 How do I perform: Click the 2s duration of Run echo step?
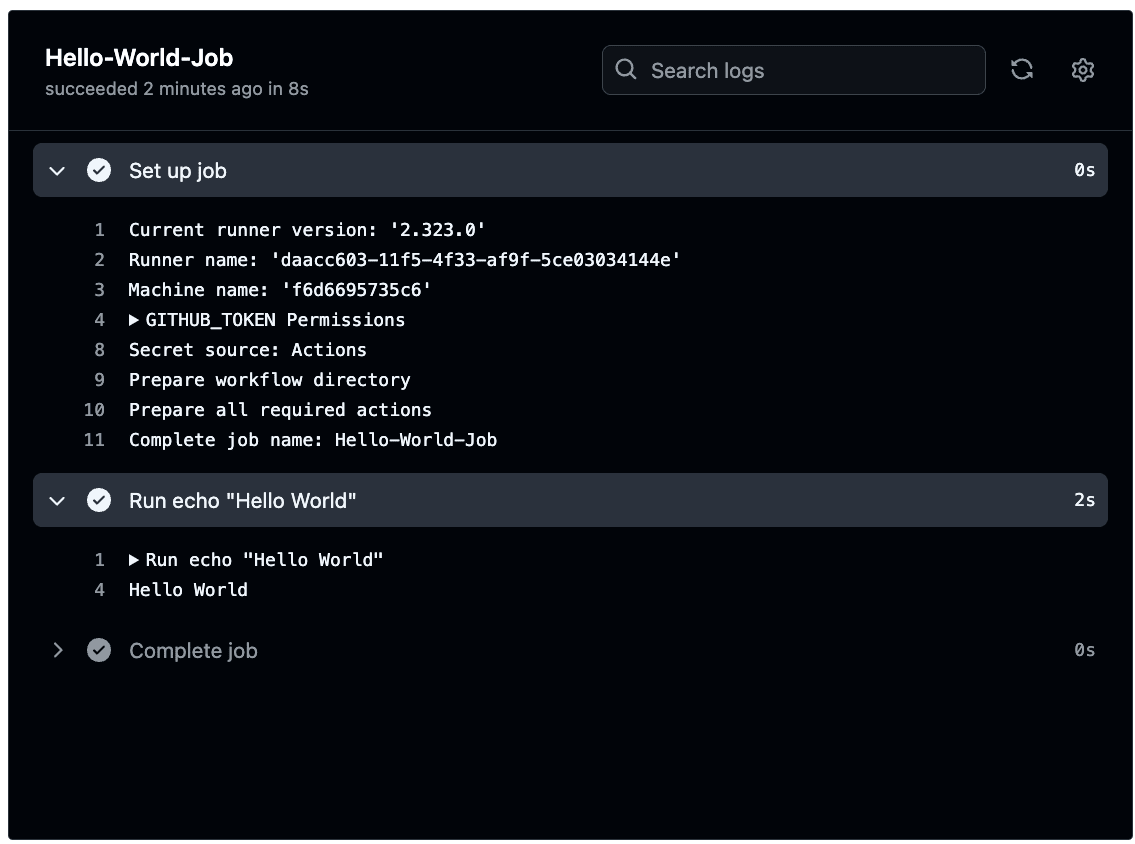tap(1084, 500)
